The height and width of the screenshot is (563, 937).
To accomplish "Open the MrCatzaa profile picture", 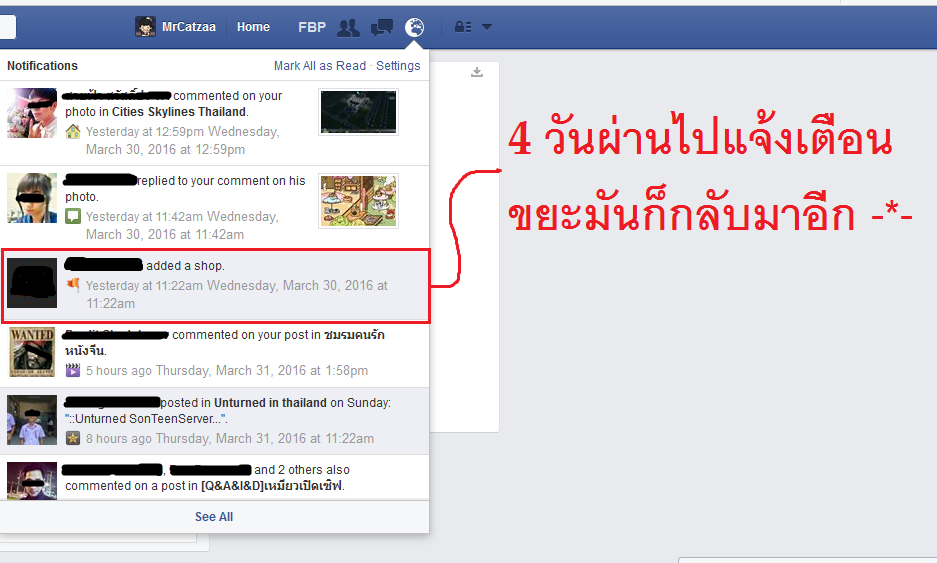I will 145,27.
